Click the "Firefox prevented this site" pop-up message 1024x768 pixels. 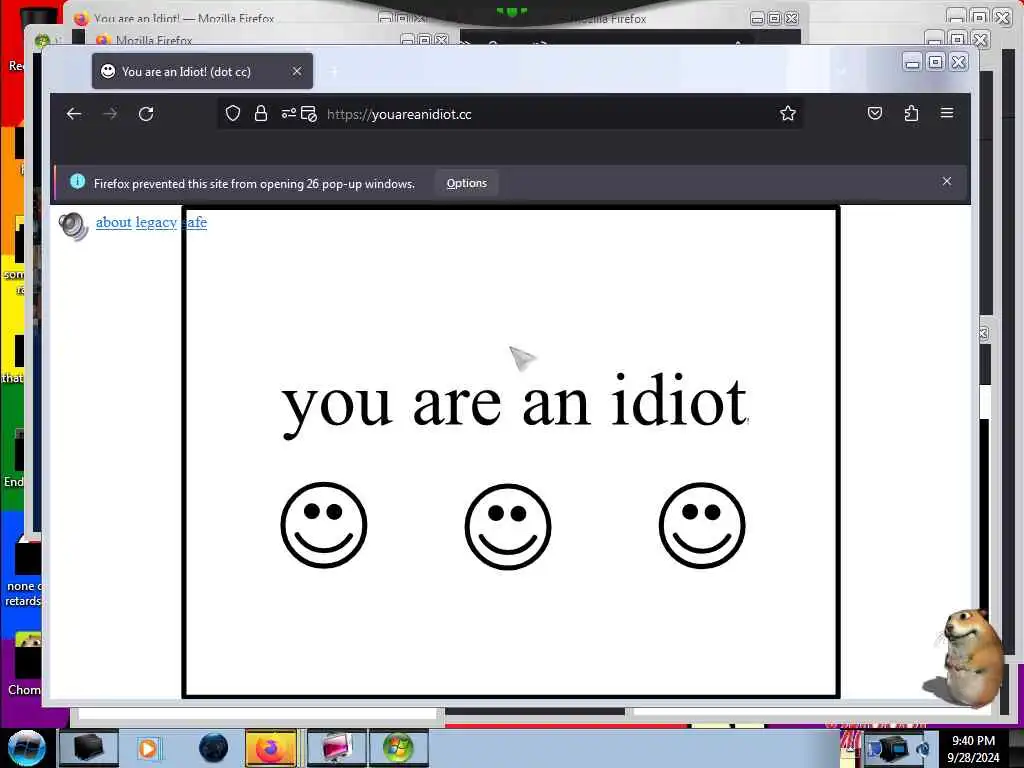tap(254, 184)
